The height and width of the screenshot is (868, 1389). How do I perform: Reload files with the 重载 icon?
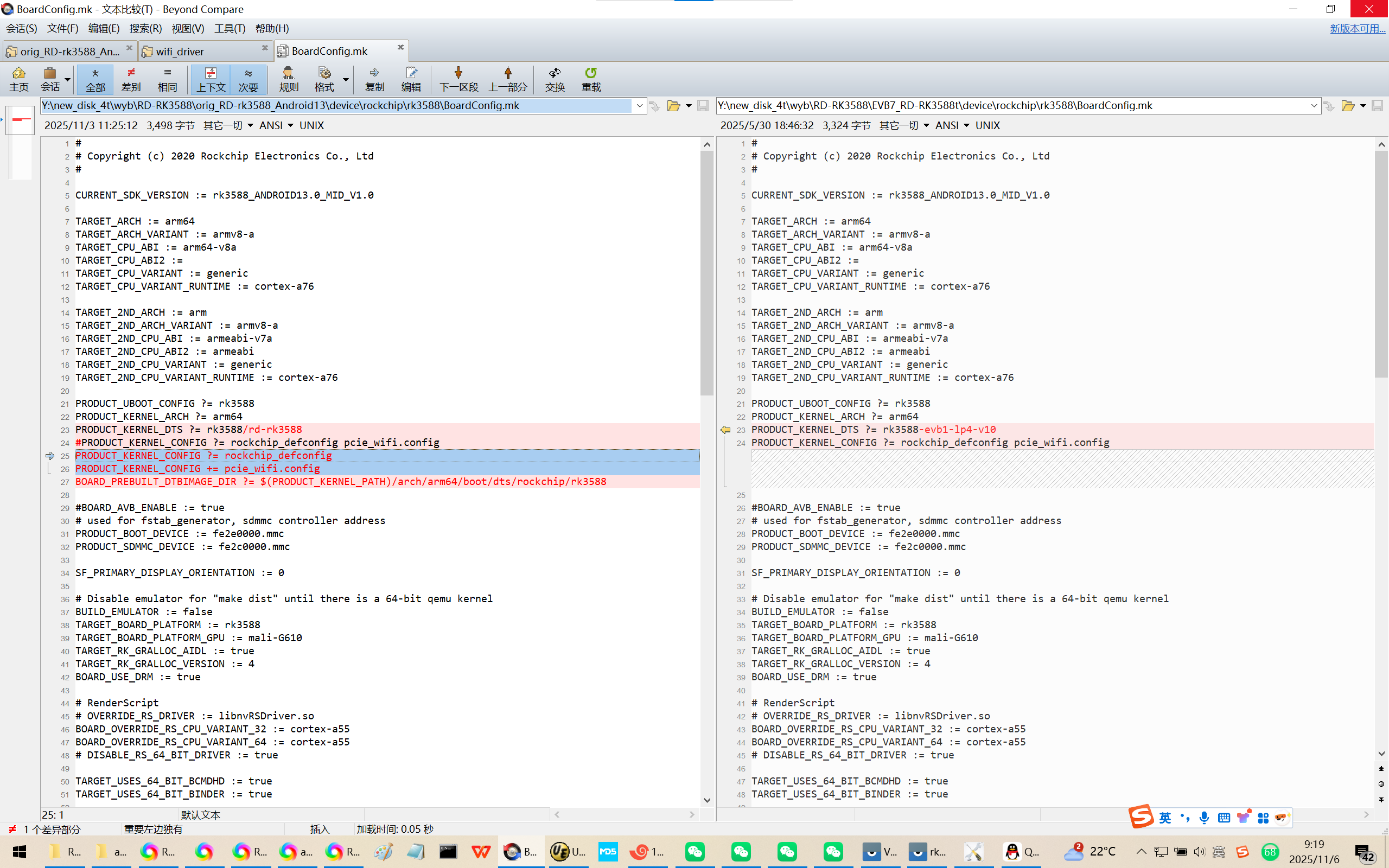[x=591, y=79]
